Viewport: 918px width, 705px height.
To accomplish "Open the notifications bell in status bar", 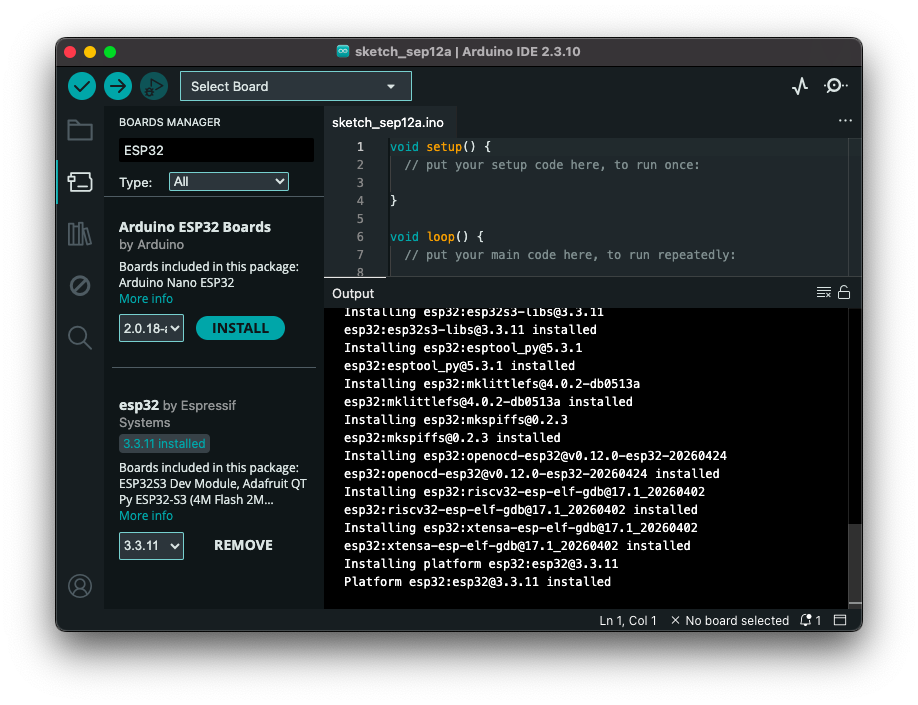I will coord(810,620).
